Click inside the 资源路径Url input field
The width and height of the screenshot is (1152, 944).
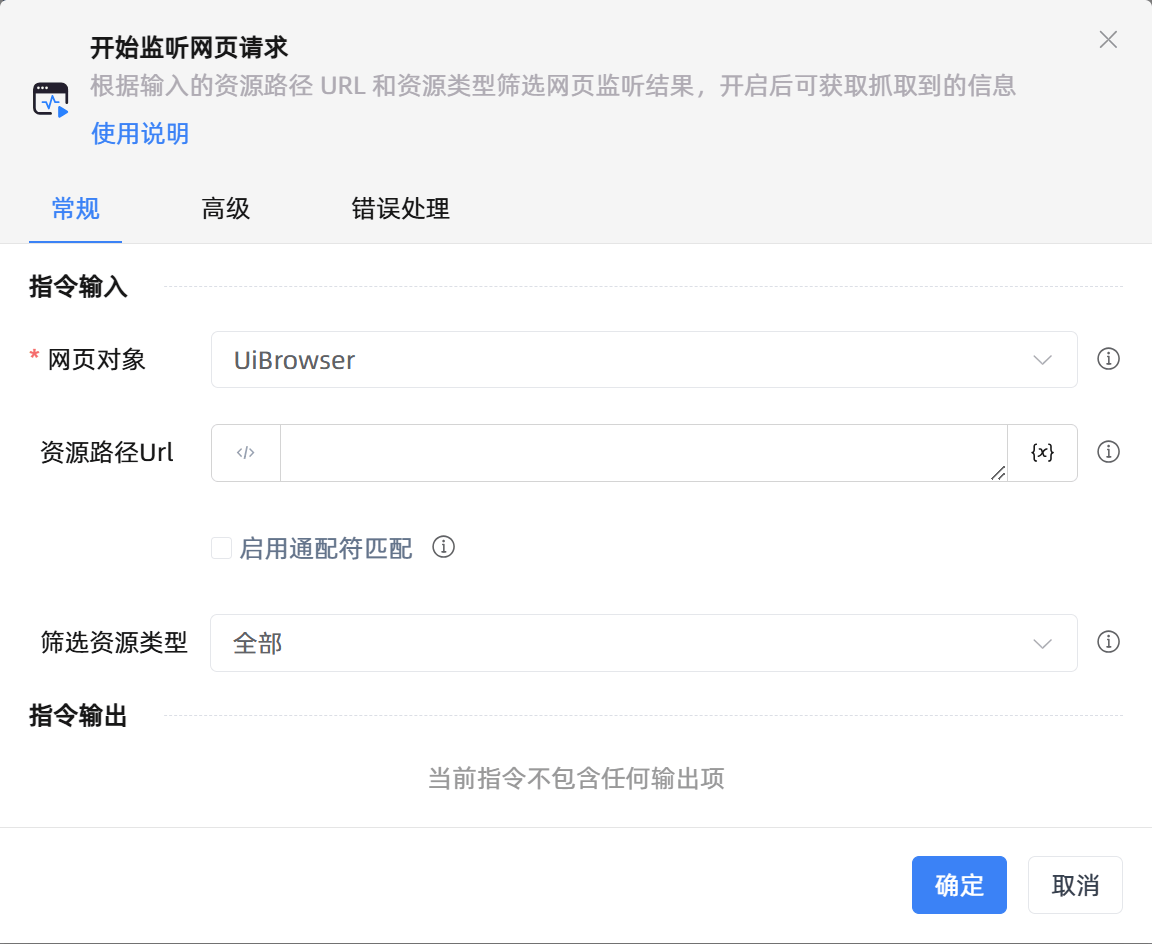point(640,452)
